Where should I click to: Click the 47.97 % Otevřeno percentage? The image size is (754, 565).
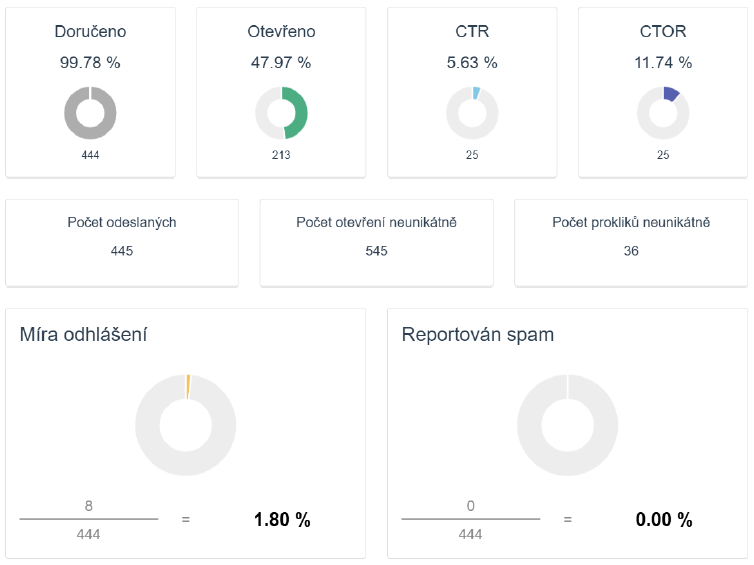[x=281, y=62]
